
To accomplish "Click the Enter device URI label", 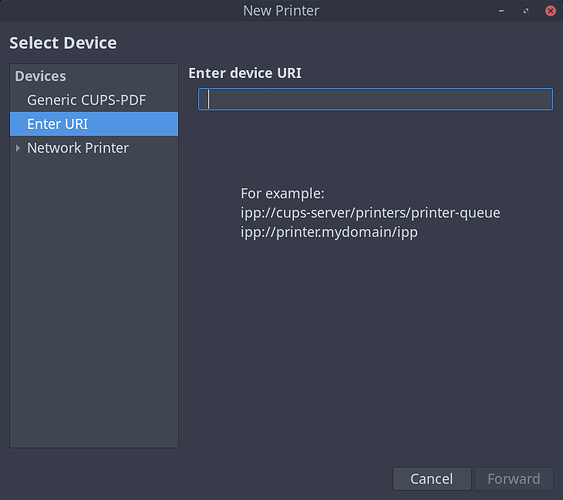I will point(245,73).
